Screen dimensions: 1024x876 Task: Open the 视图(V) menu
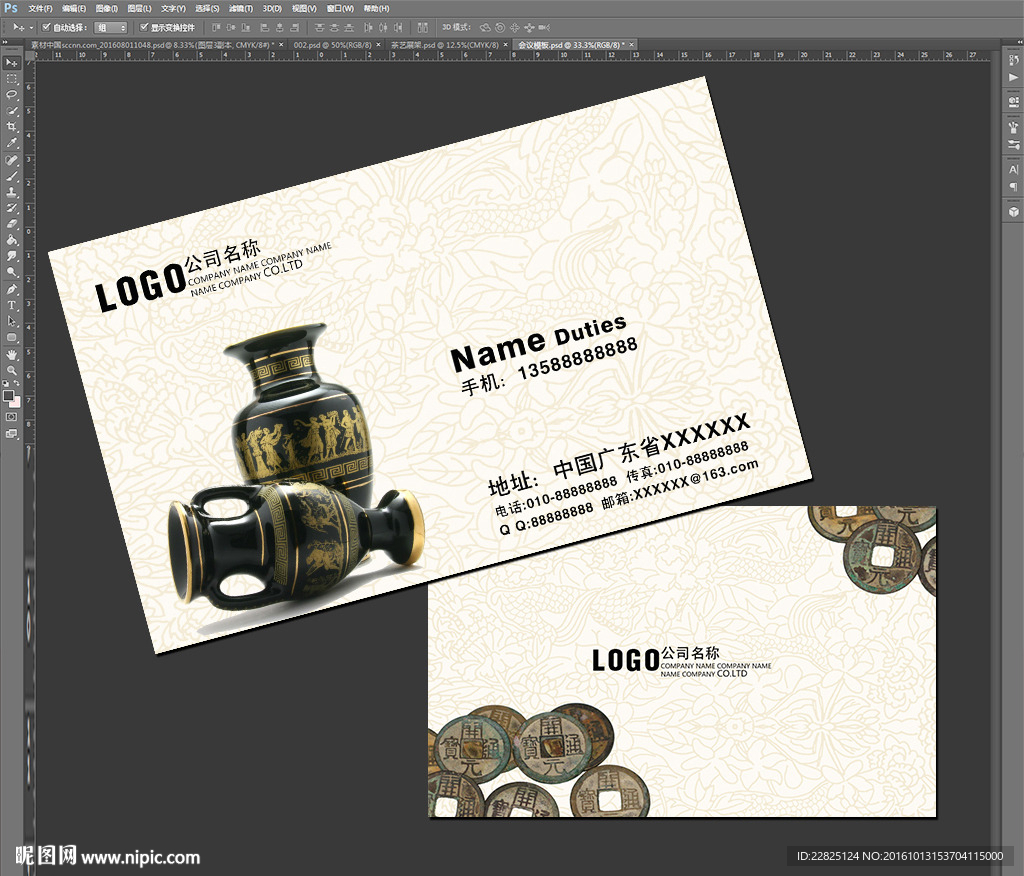point(304,8)
